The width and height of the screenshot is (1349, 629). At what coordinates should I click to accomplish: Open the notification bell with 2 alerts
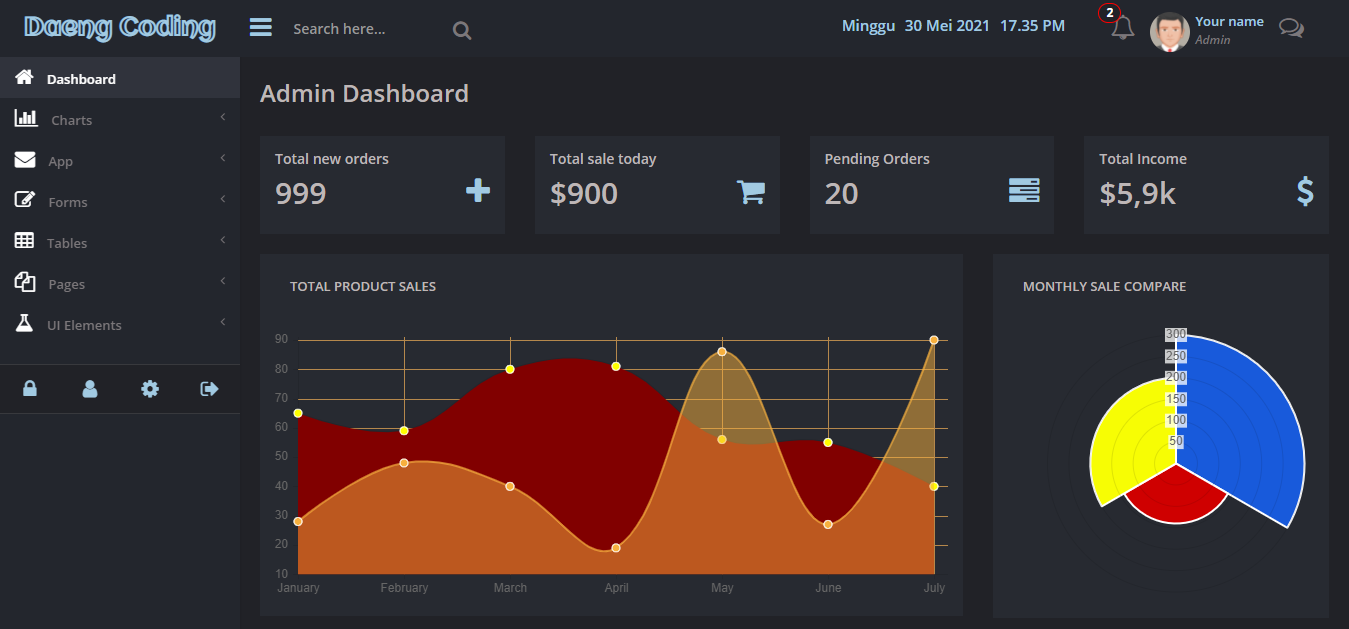[x=1119, y=28]
